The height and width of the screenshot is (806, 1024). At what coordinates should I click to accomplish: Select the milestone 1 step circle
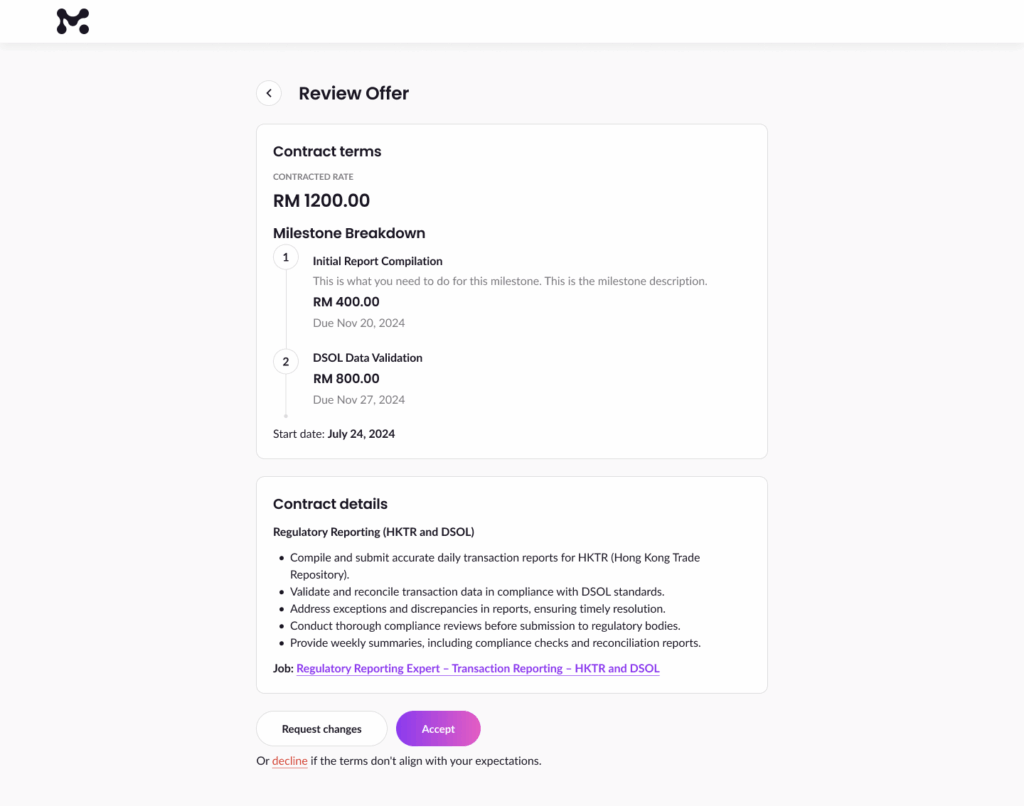[x=286, y=258]
